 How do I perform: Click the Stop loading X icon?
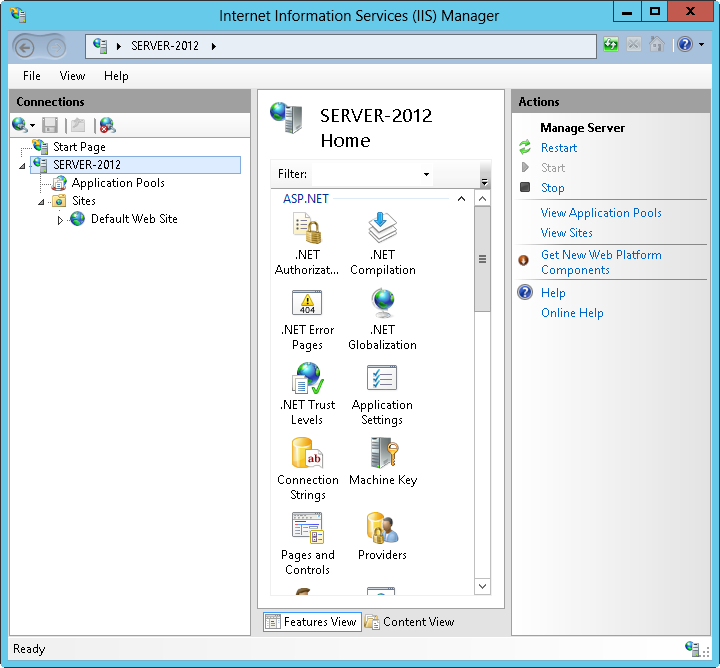tap(634, 45)
